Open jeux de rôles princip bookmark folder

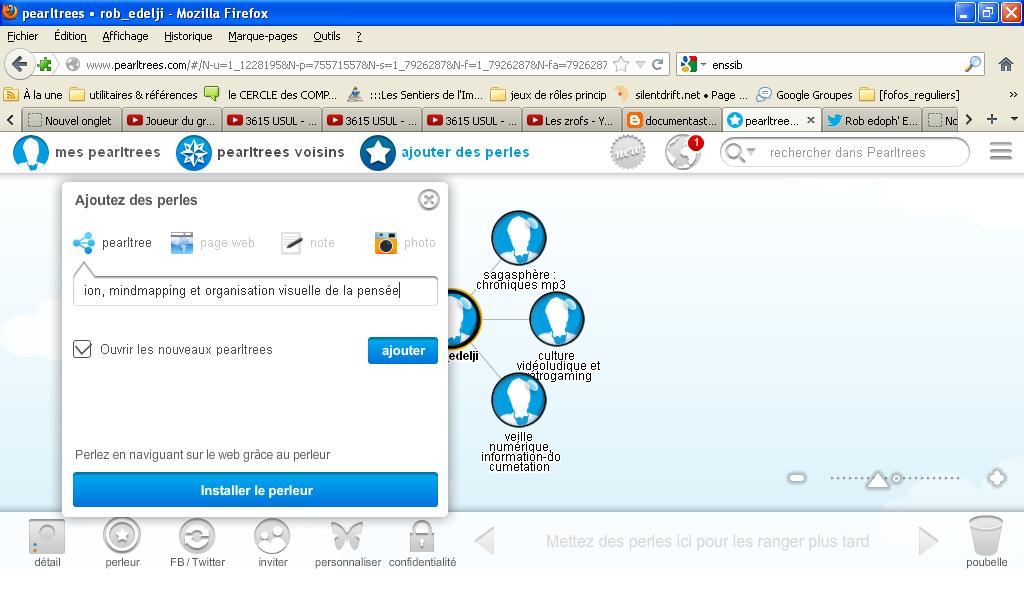549,95
